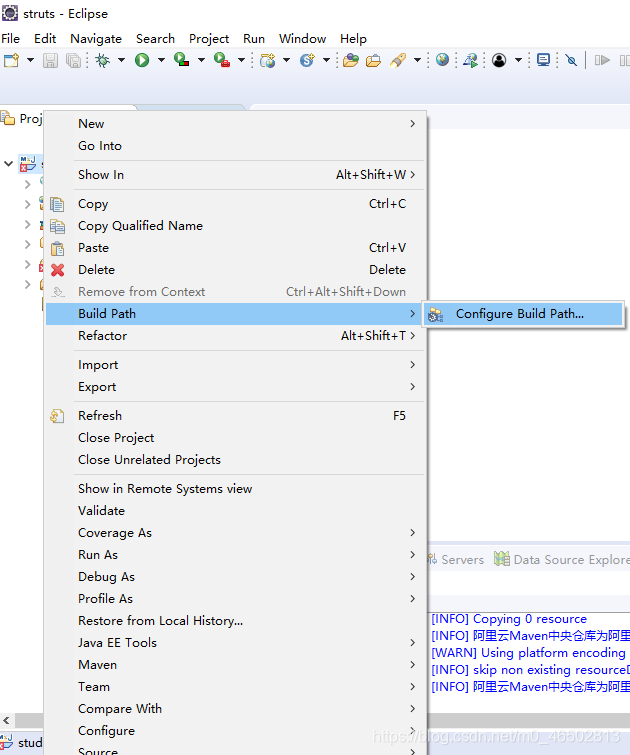Click the New wizard toolbar icon
Viewport: 630px width, 755px height.
11,60
